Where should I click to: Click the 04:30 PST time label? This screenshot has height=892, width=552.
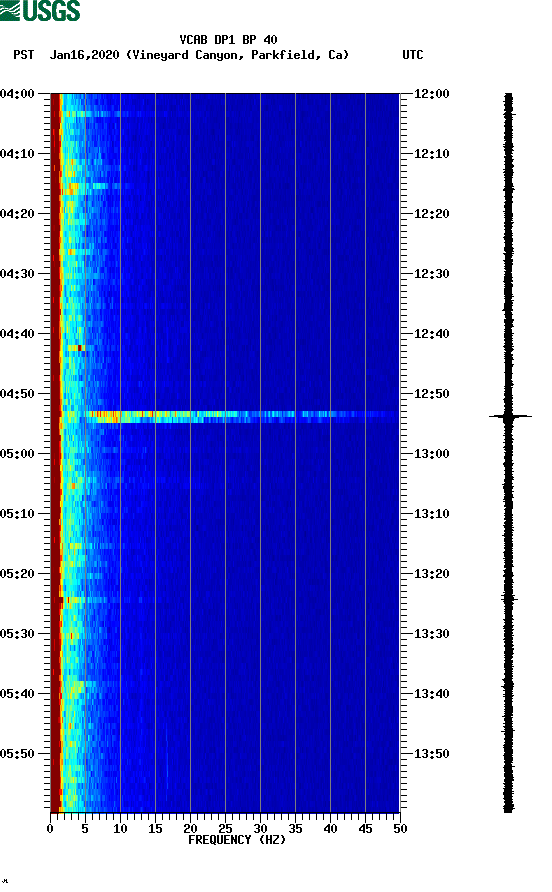(17, 274)
